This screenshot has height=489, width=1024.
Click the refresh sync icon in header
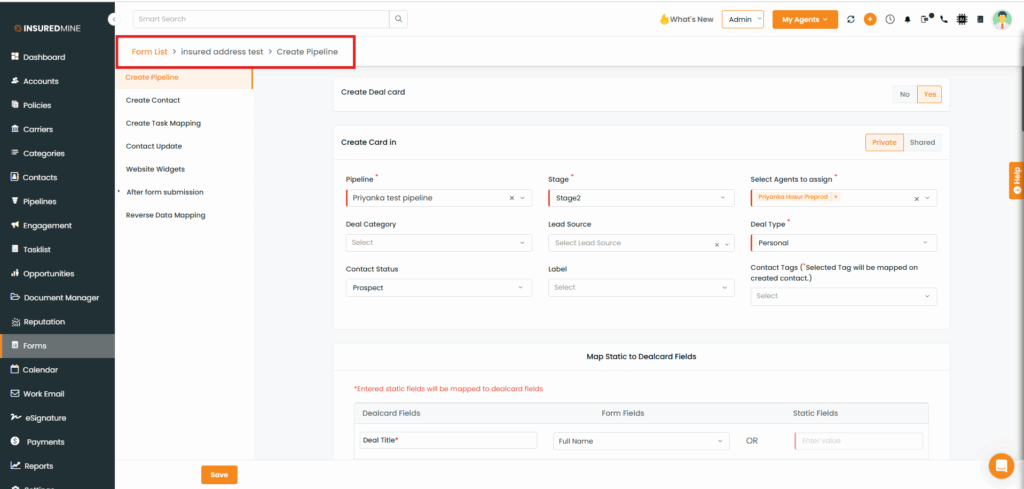(850, 19)
